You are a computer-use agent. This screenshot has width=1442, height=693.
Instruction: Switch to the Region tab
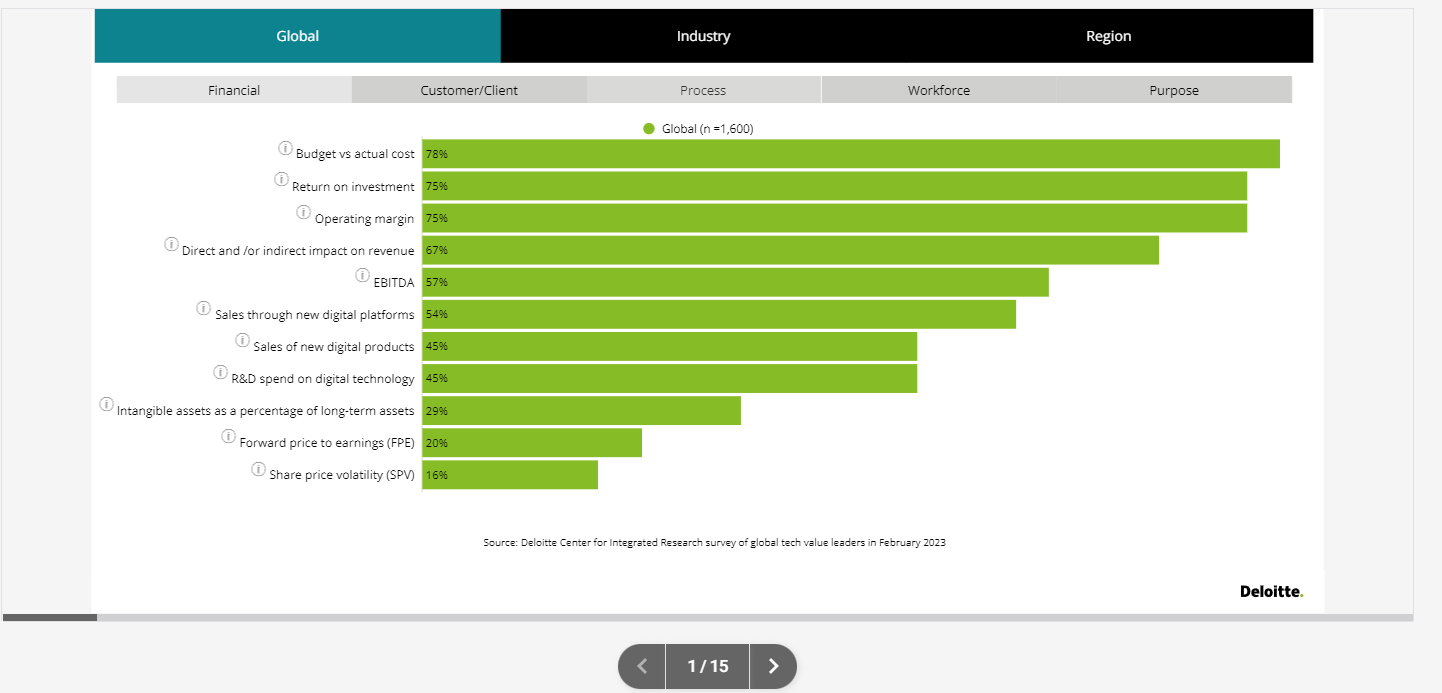(x=1108, y=36)
